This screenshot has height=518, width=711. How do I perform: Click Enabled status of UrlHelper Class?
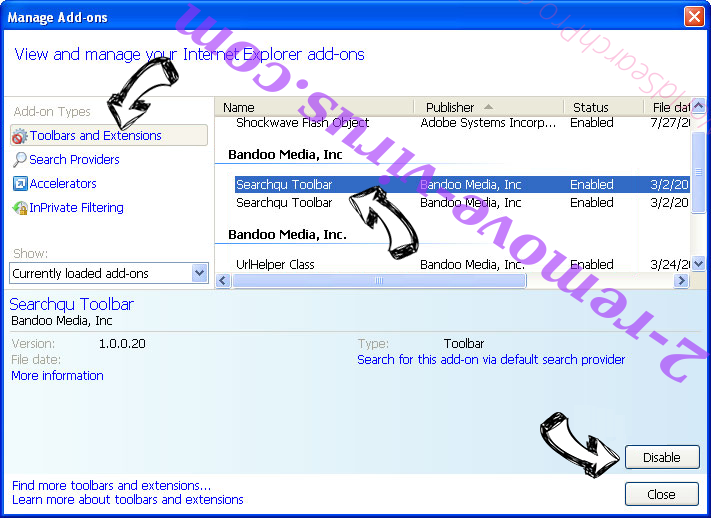tap(592, 264)
